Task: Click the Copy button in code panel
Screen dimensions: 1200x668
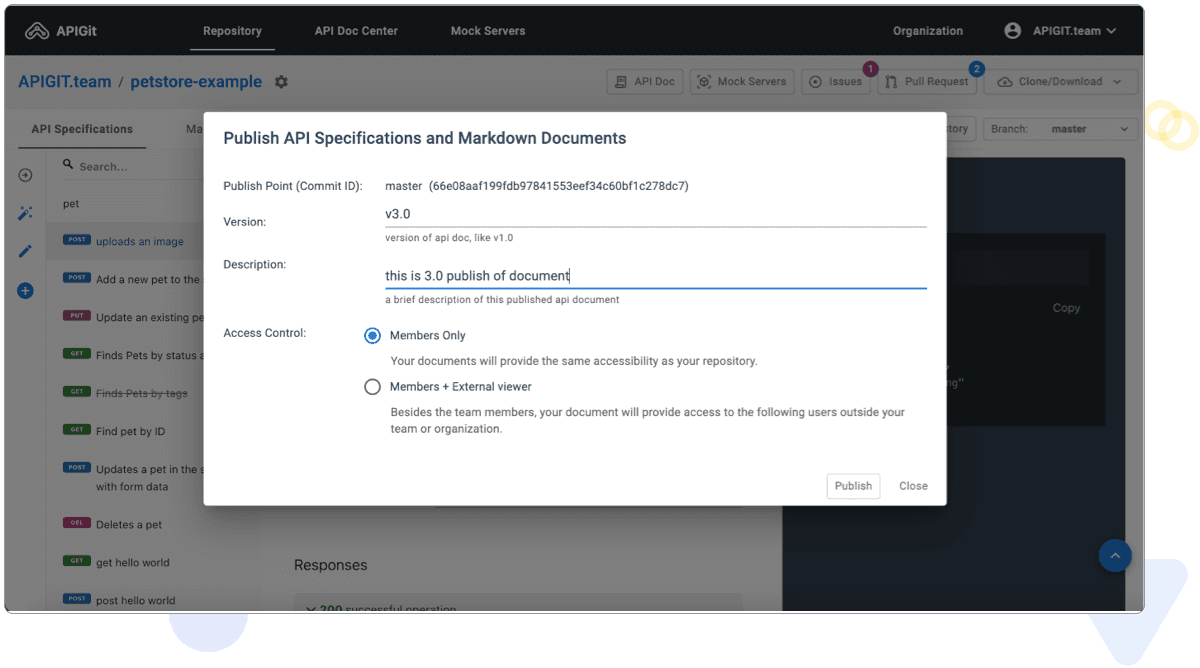Action: point(1066,308)
